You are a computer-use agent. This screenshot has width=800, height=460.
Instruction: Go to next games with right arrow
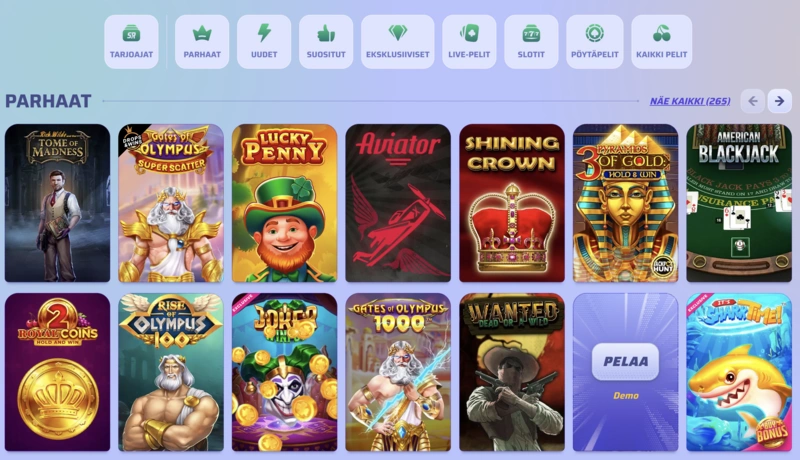[780, 101]
